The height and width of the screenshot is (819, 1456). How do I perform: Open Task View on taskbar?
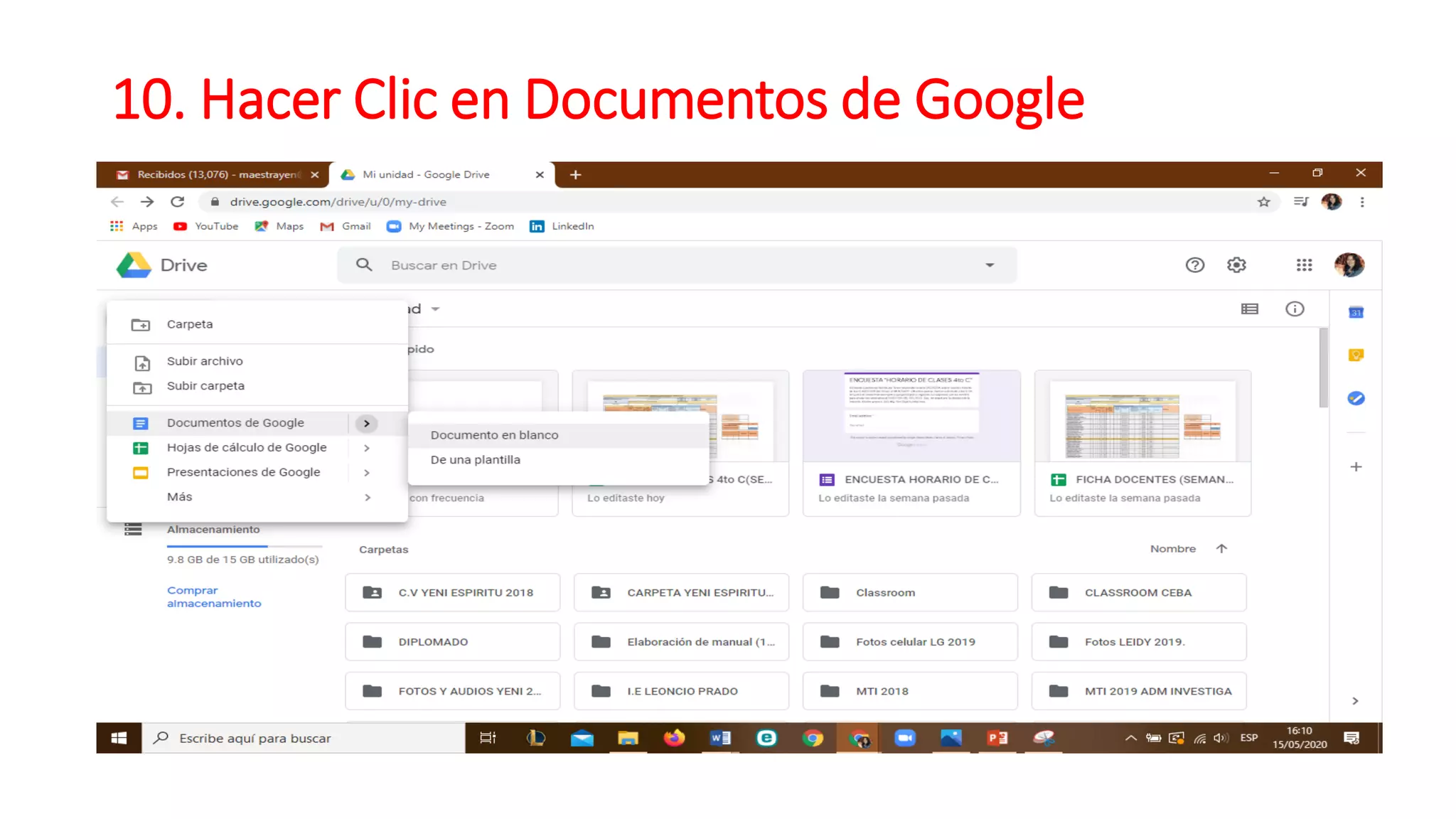(x=488, y=738)
